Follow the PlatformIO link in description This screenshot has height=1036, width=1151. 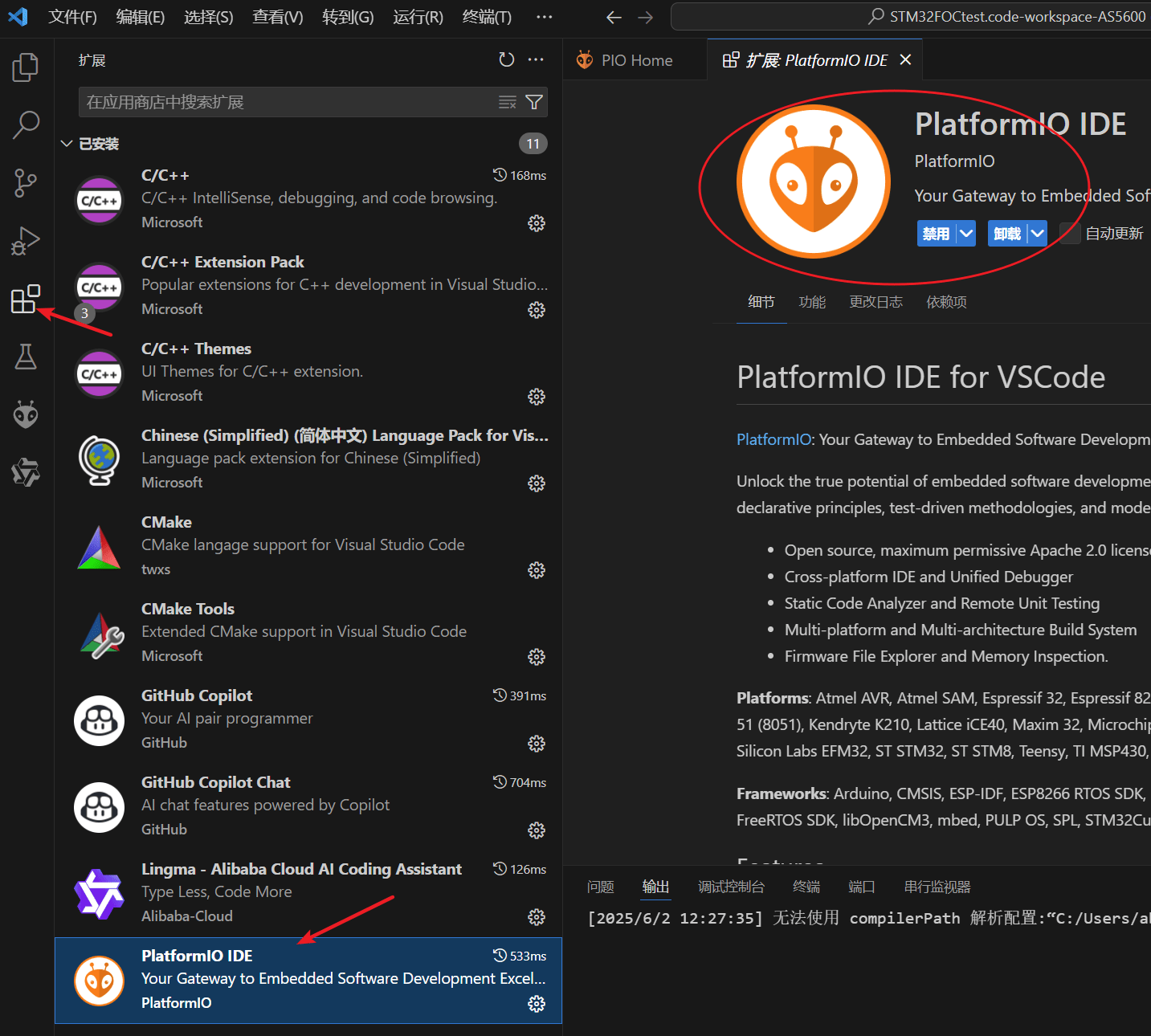tap(773, 439)
